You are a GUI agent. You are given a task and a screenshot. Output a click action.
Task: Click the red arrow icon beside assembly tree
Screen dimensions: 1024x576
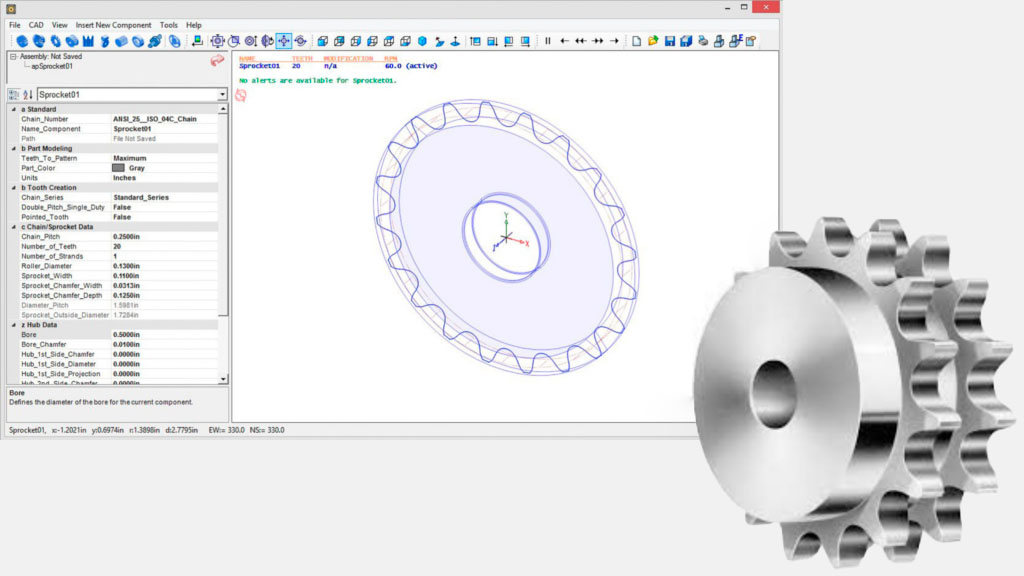217,61
